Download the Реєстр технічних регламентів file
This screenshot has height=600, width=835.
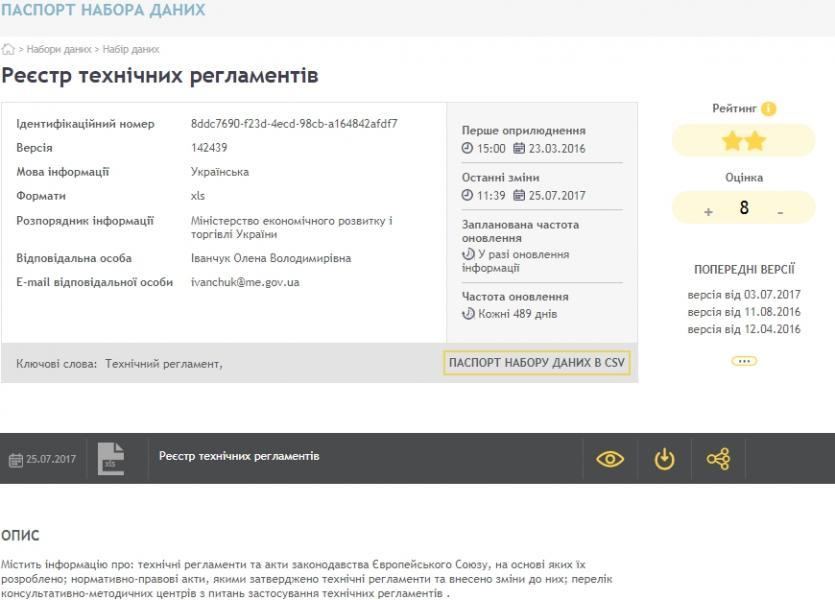point(664,459)
